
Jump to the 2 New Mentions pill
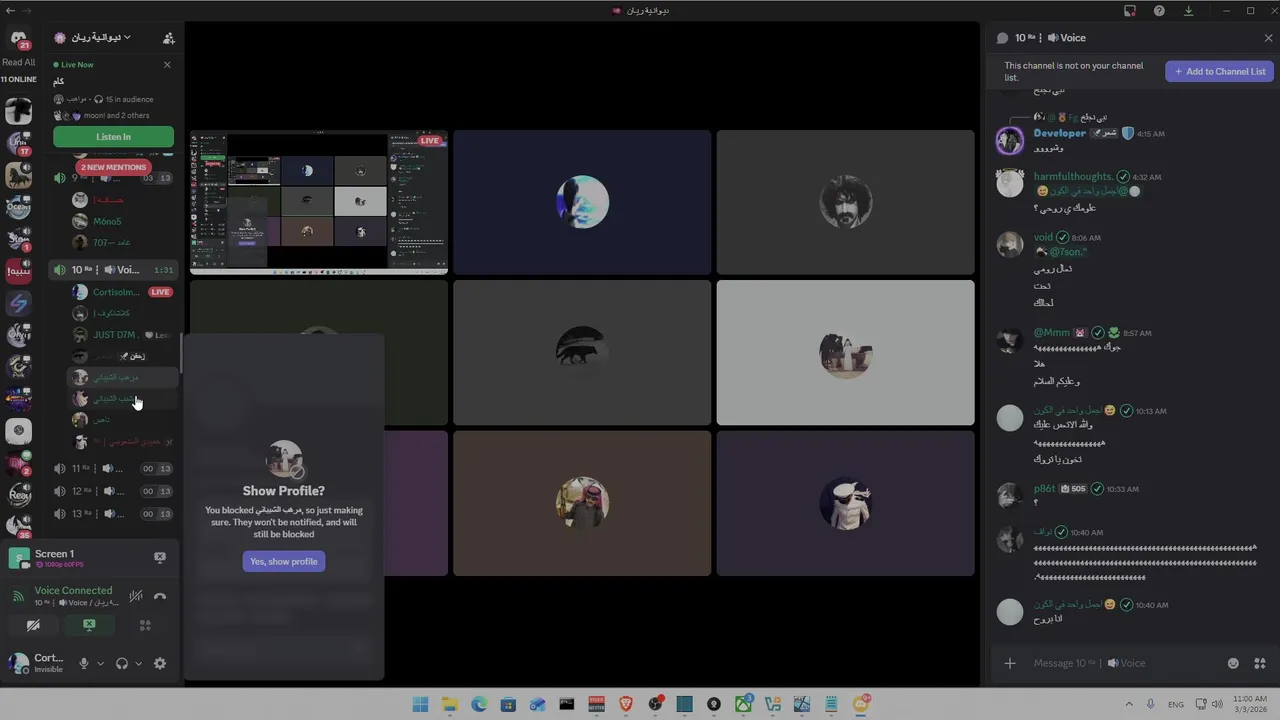114,167
